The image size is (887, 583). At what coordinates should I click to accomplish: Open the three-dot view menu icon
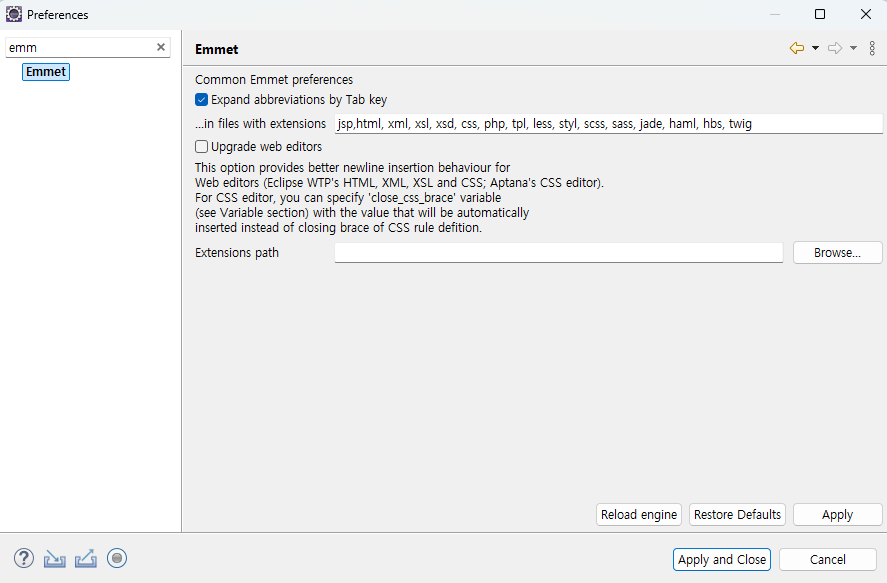coord(872,48)
